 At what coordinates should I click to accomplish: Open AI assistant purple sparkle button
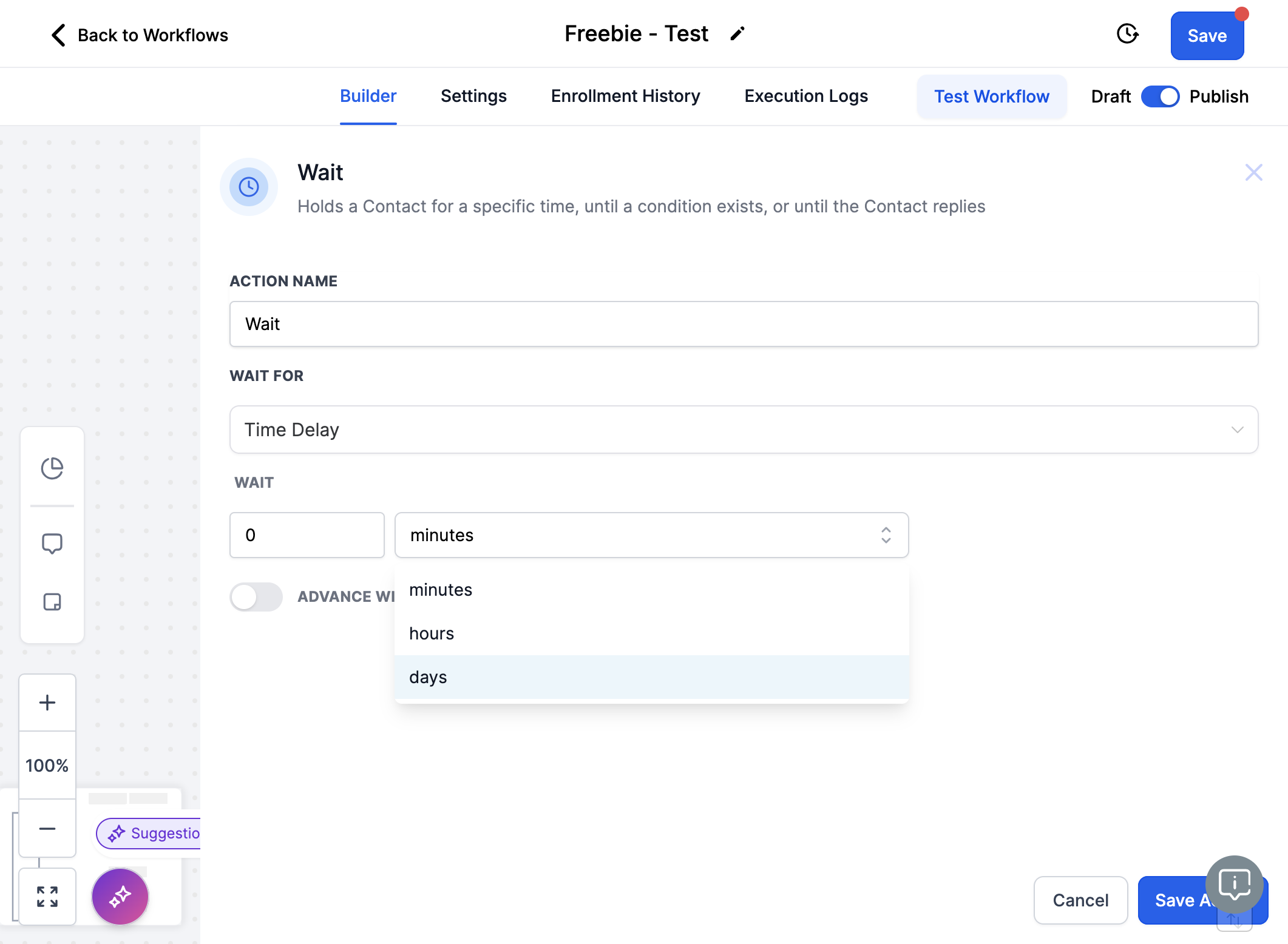coord(120,896)
